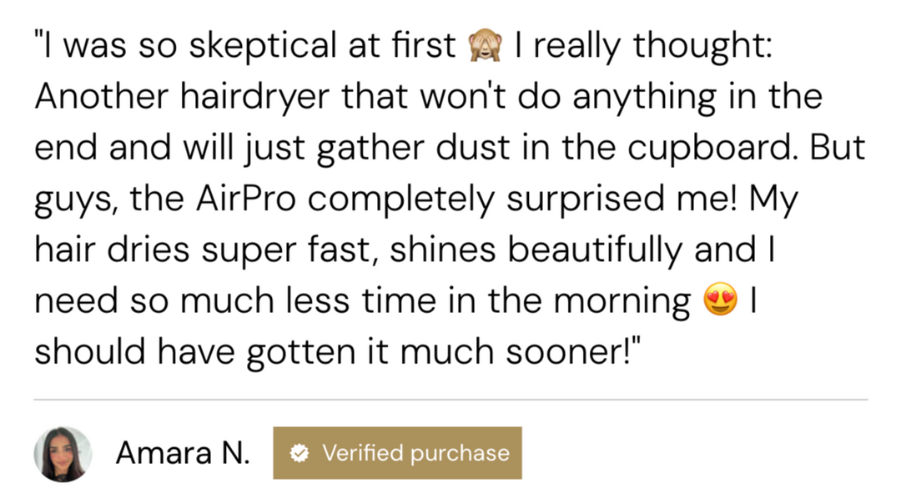
Task: Click the horizontal divider below the review
Action: click(452, 398)
